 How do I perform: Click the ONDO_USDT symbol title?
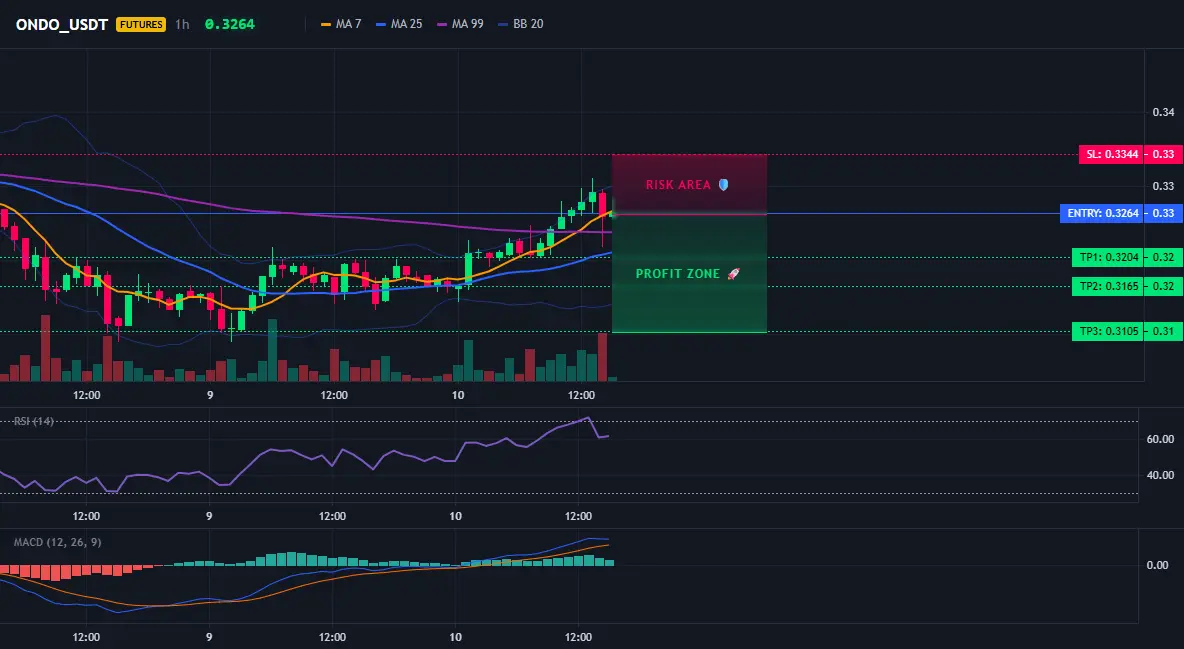pos(62,24)
